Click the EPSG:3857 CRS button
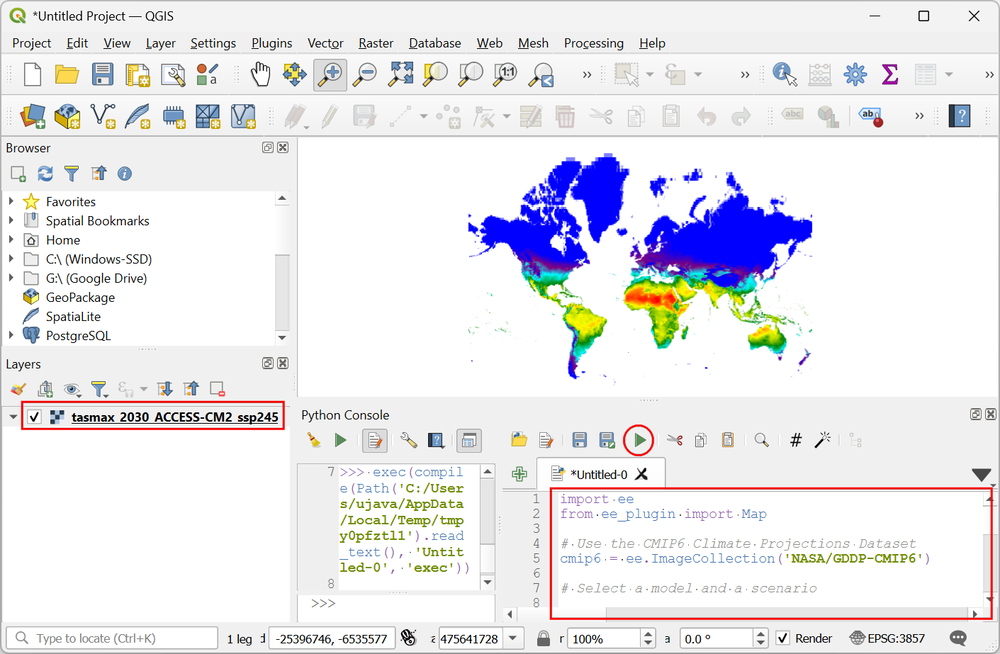 (886, 639)
